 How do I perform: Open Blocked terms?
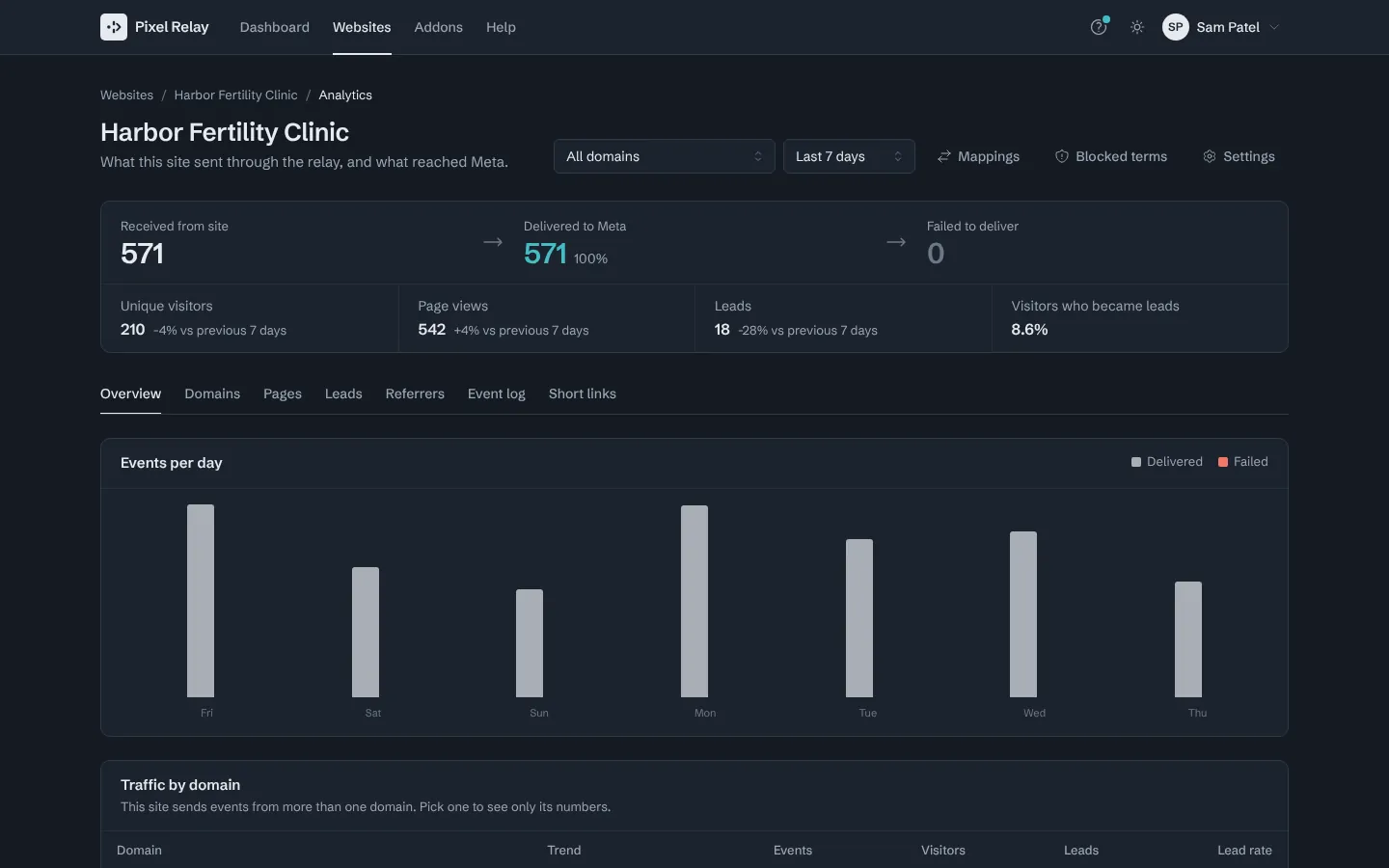click(1110, 156)
